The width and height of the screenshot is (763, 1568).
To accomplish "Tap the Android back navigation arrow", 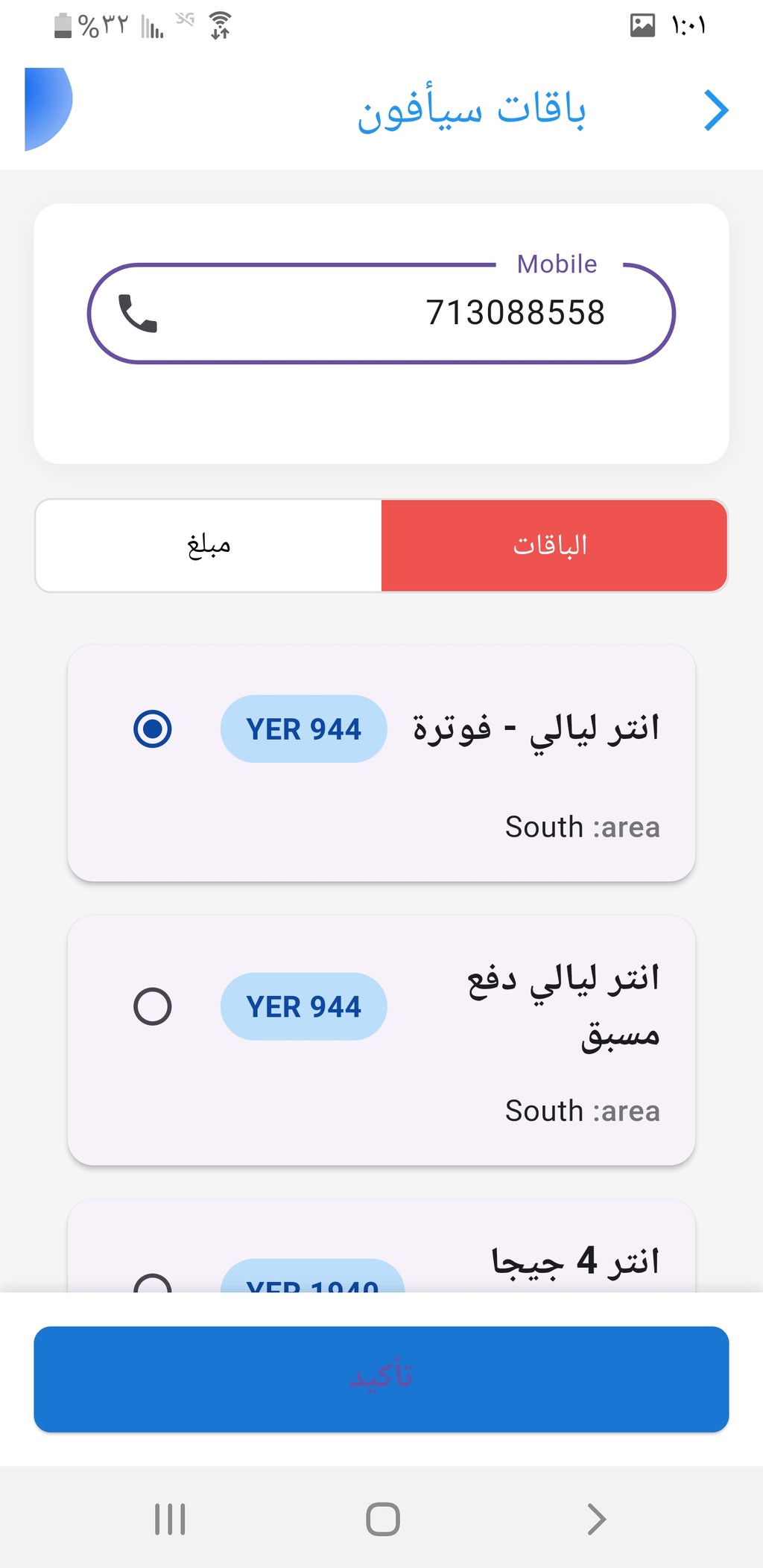I will coord(596,1519).
